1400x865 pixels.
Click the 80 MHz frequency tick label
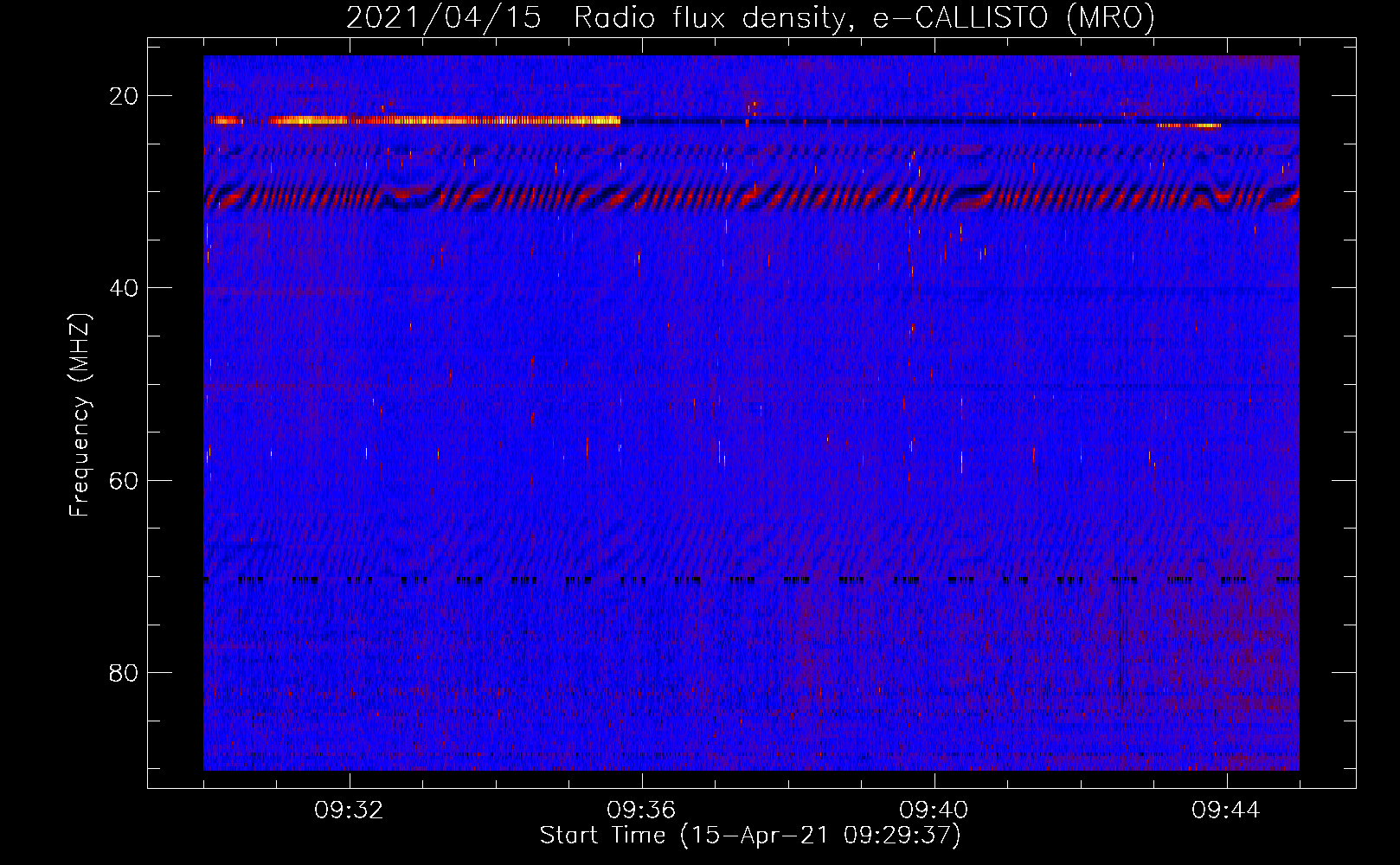tap(124, 672)
